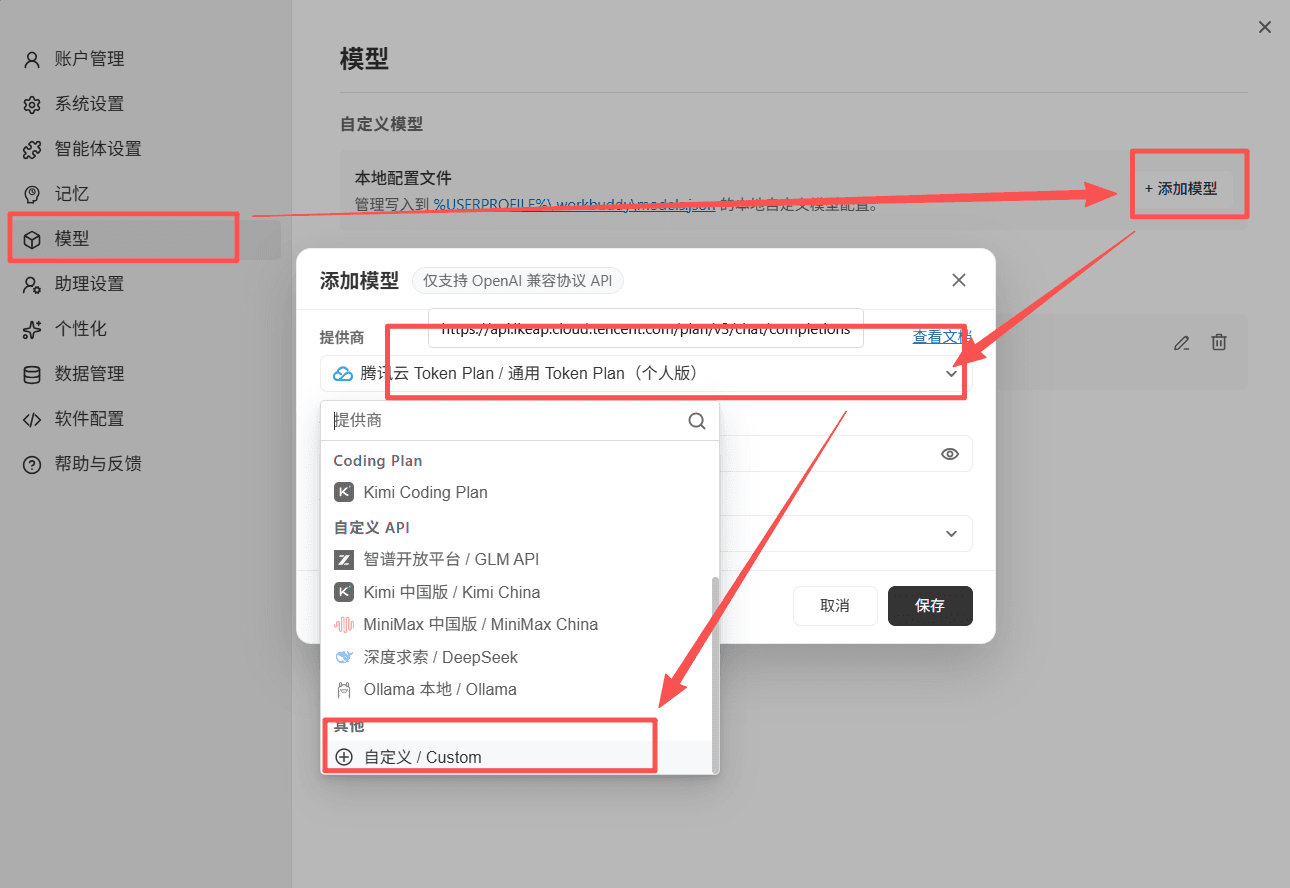The height and width of the screenshot is (888, 1290).
Task: Click the 仅支持 OpenAI 兼容协议 API badge
Action: coord(518,281)
